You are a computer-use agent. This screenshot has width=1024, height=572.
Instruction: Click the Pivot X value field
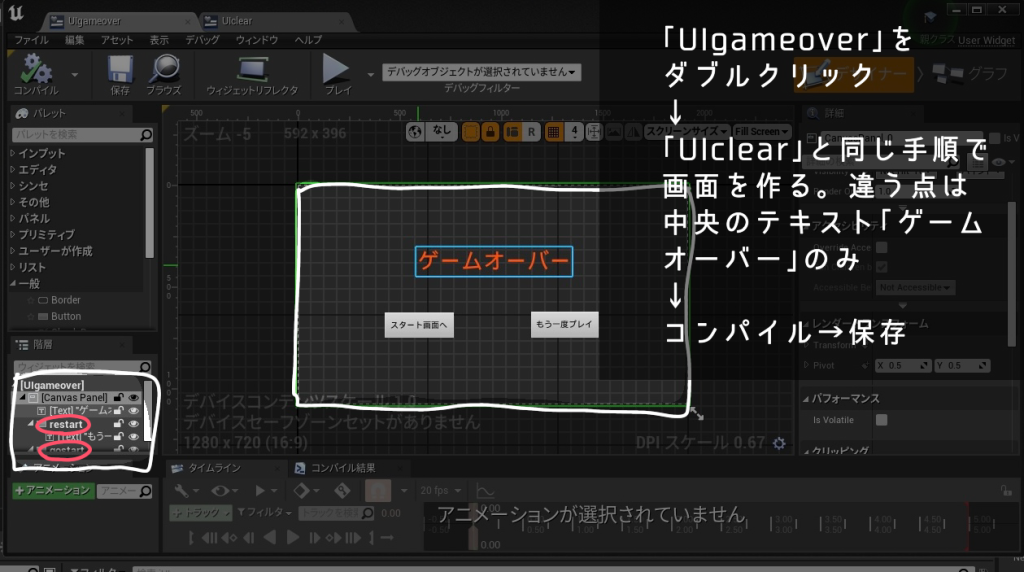coord(898,365)
